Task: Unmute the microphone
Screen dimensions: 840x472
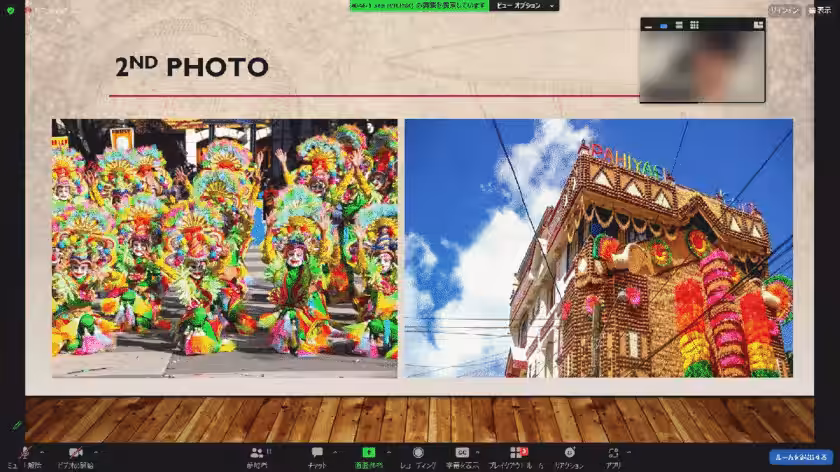Action: tap(26, 455)
